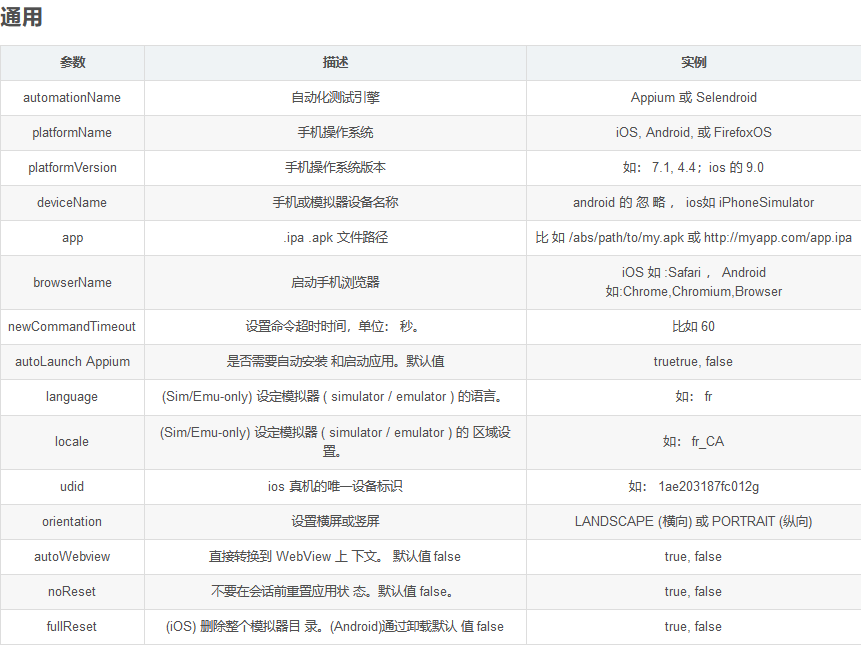
Task: Click the "orientation" parameter cell
Action: [x=72, y=522]
